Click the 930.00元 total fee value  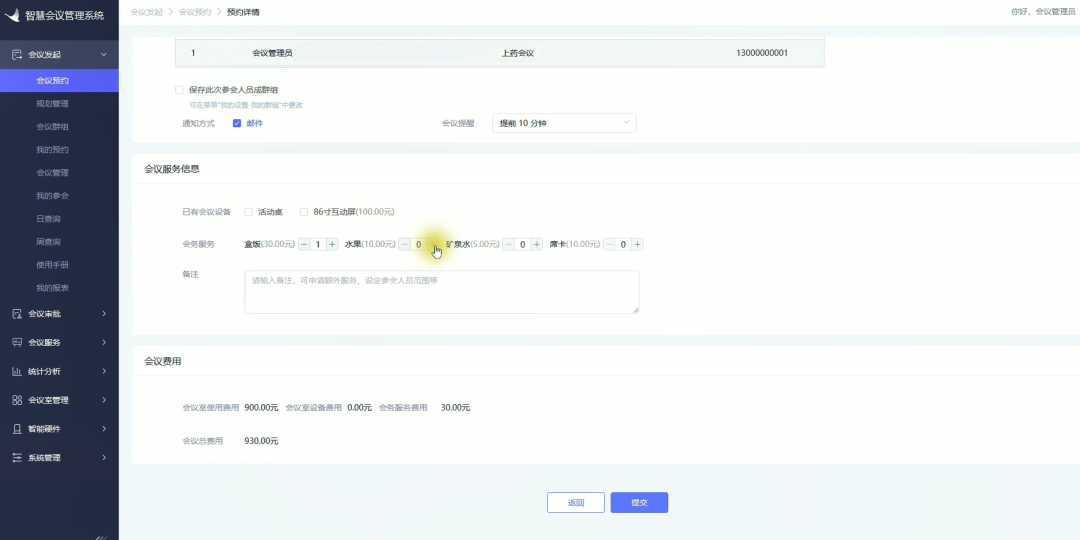click(x=262, y=441)
